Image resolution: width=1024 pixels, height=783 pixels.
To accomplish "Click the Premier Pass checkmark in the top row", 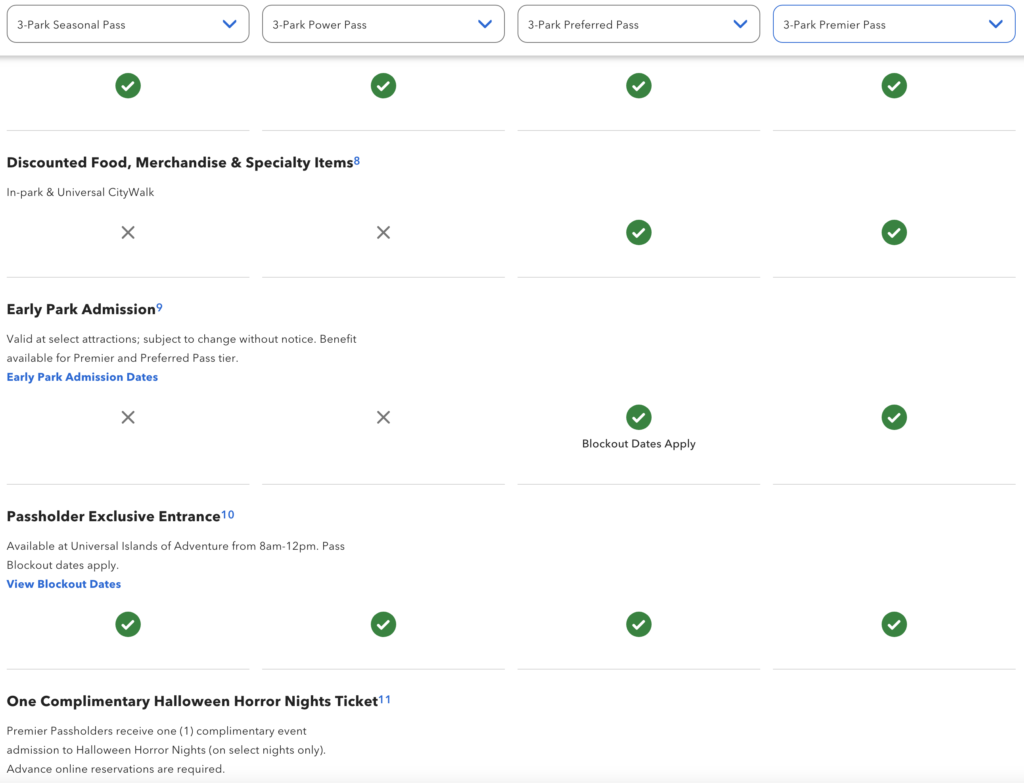I will tap(894, 86).
